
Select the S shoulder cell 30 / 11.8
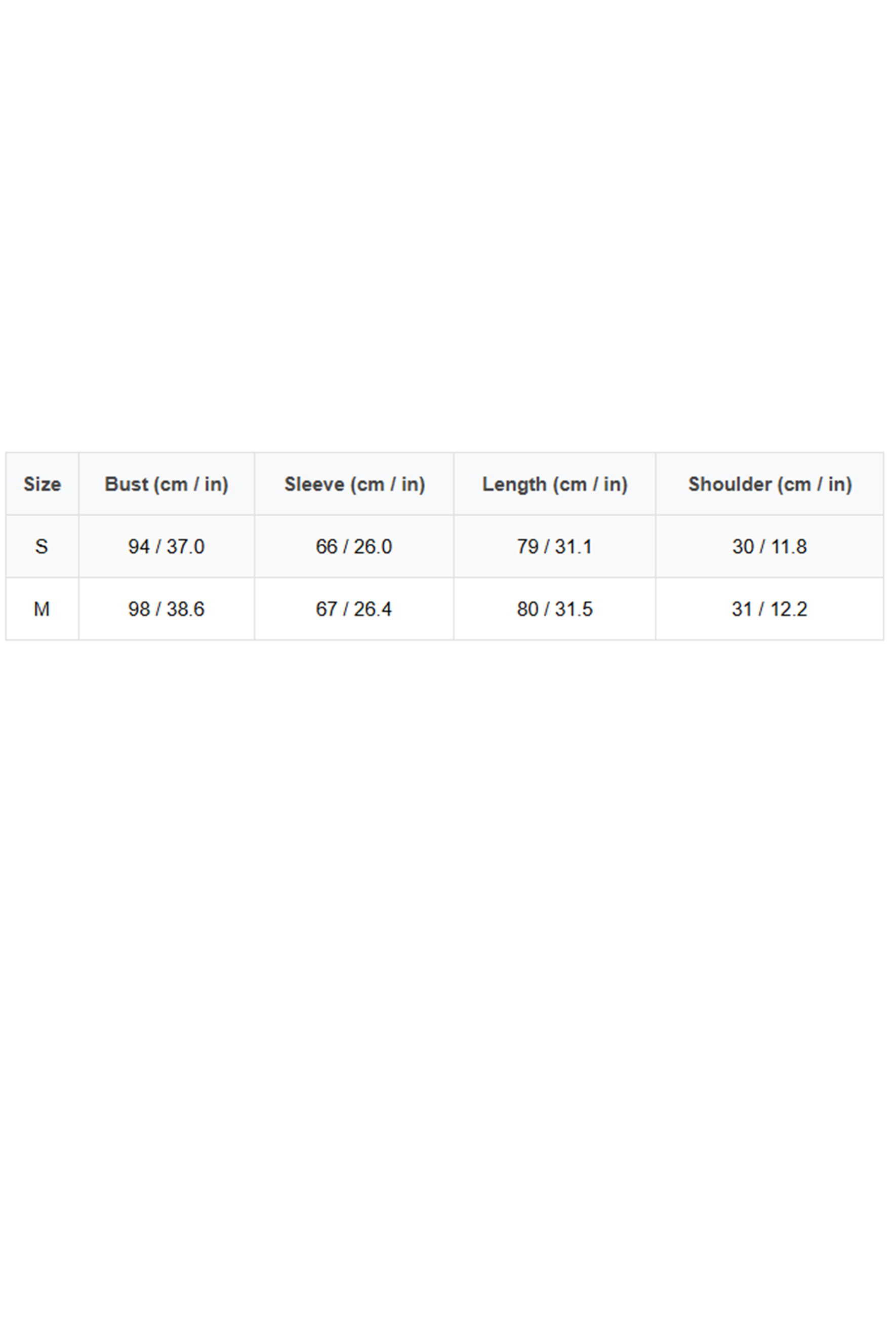point(769,546)
